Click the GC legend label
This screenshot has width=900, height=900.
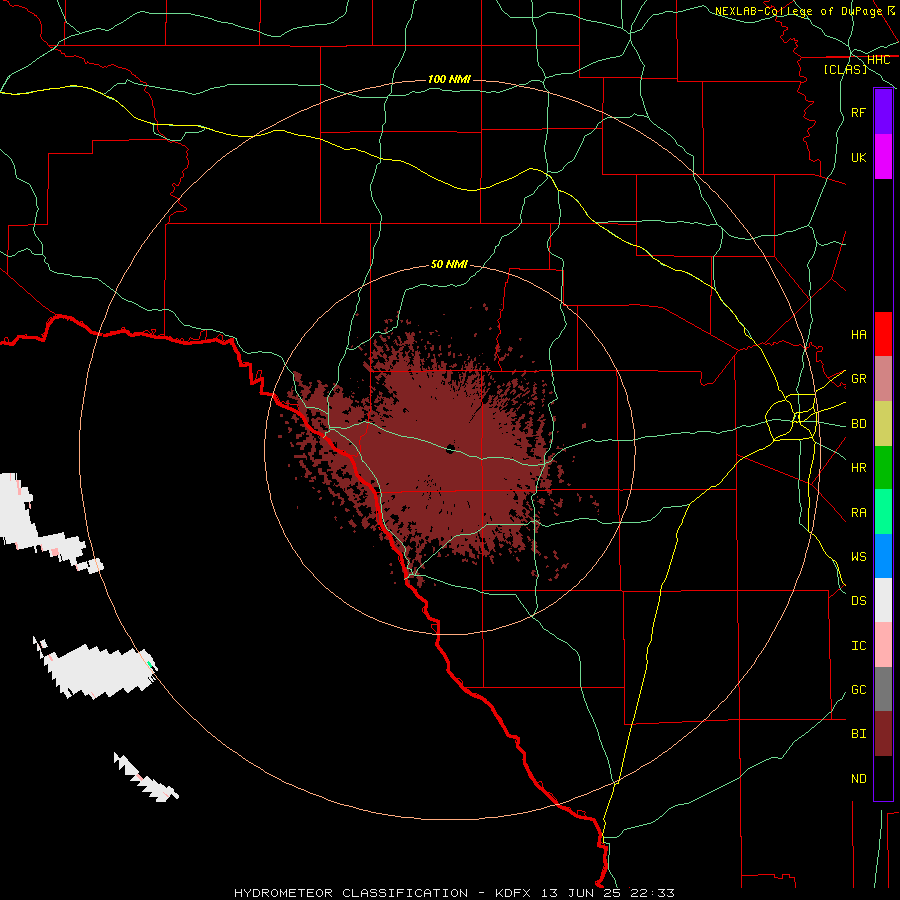858,690
